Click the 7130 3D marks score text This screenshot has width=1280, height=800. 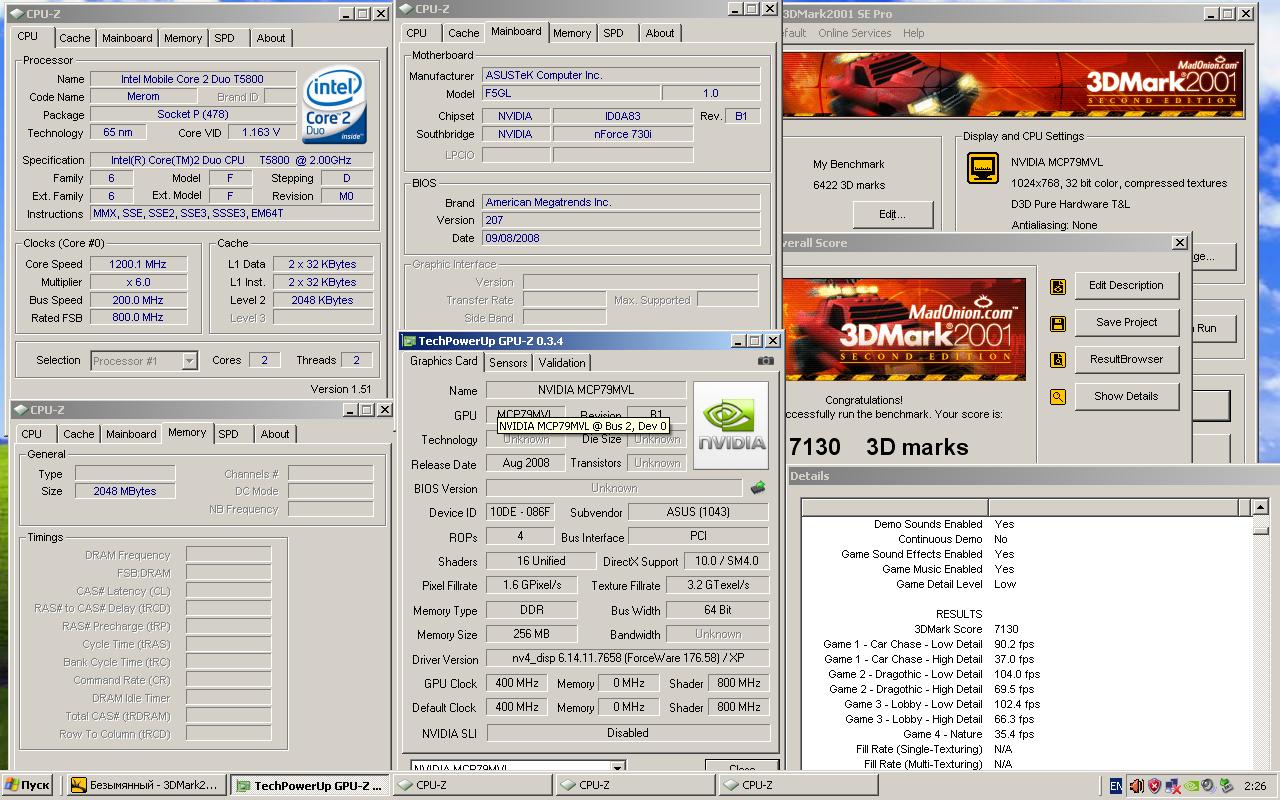pos(879,447)
